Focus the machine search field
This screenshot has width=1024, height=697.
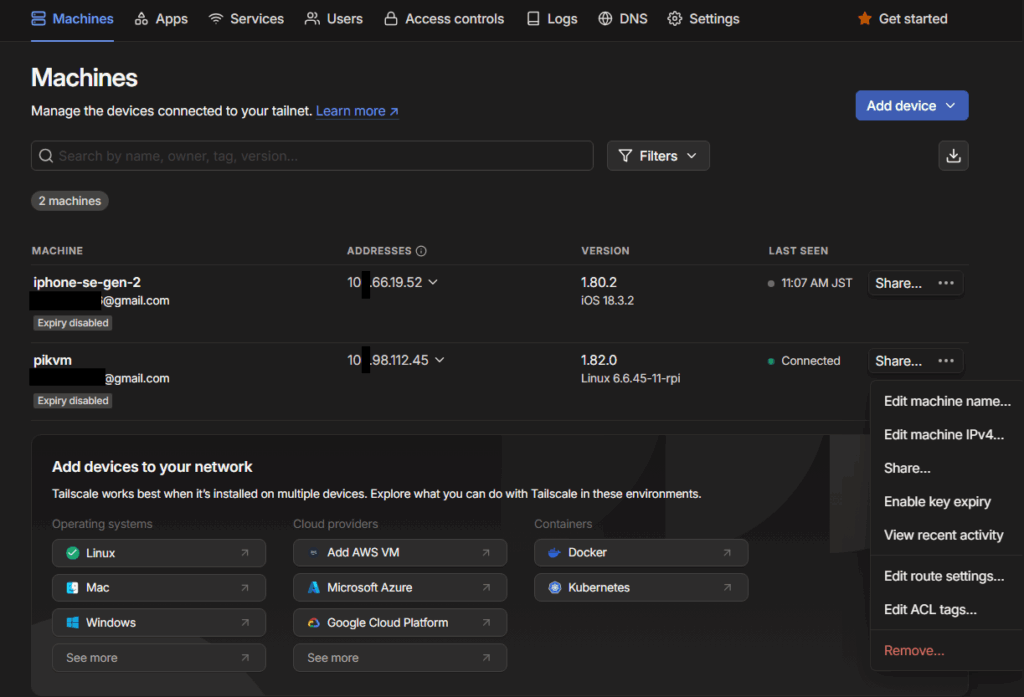(x=312, y=155)
